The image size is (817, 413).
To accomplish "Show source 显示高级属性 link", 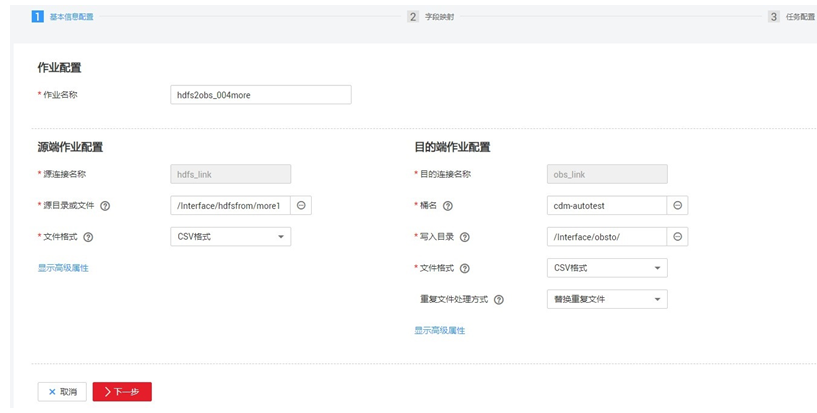I will coord(63,268).
